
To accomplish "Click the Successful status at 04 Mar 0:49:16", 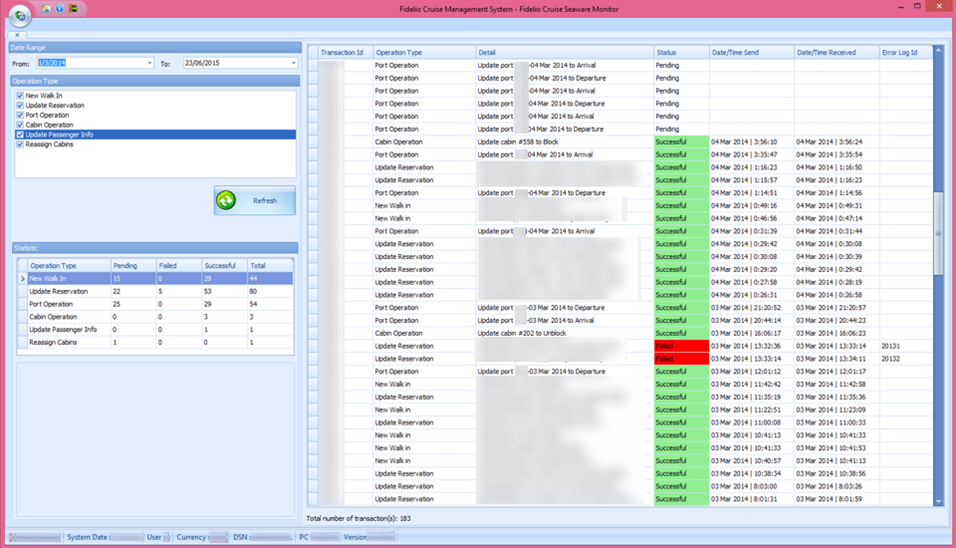I will click(681, 205).
